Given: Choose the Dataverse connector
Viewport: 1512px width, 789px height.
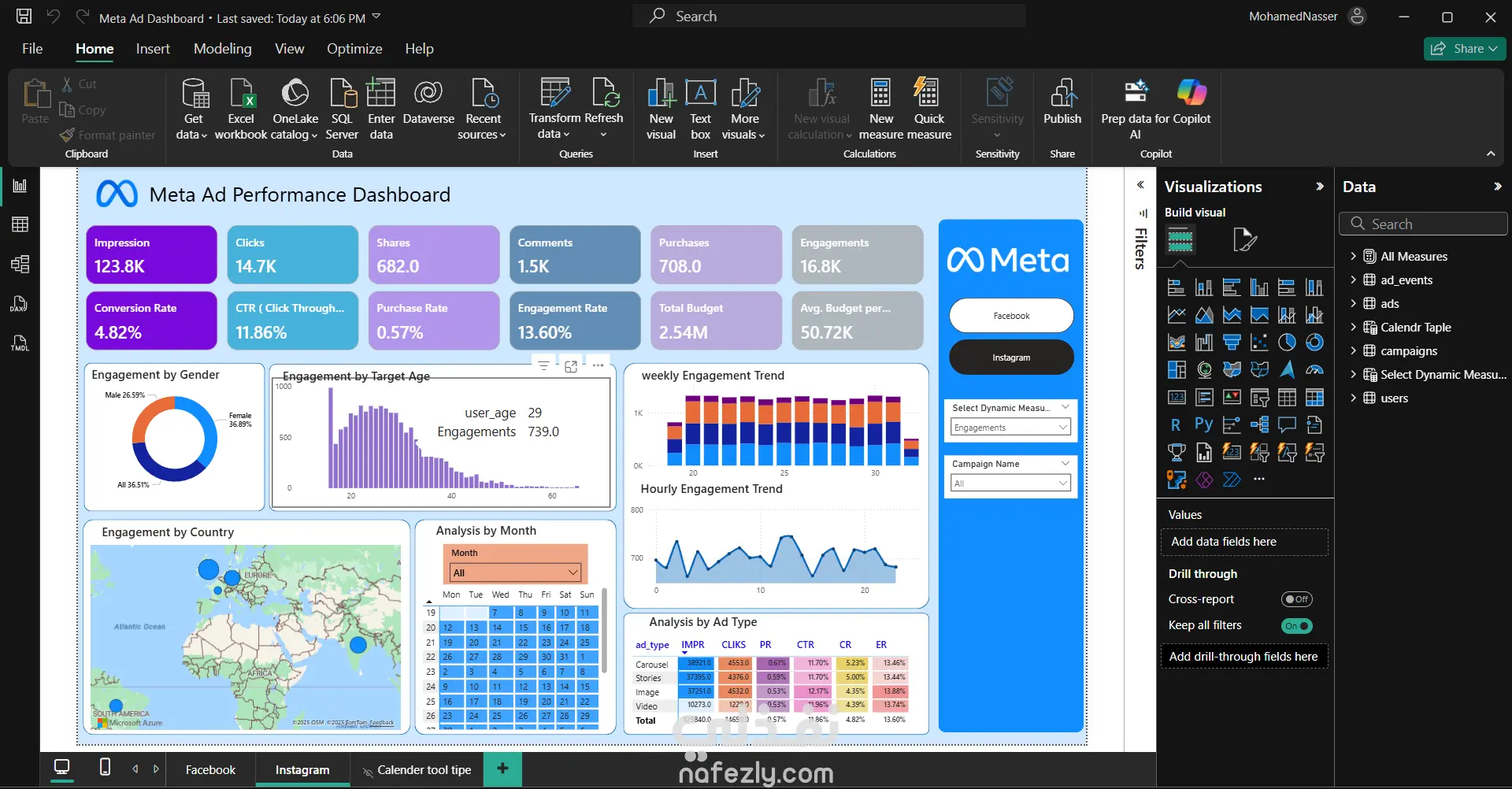Looking at the screenshot, I should point(428,102).
